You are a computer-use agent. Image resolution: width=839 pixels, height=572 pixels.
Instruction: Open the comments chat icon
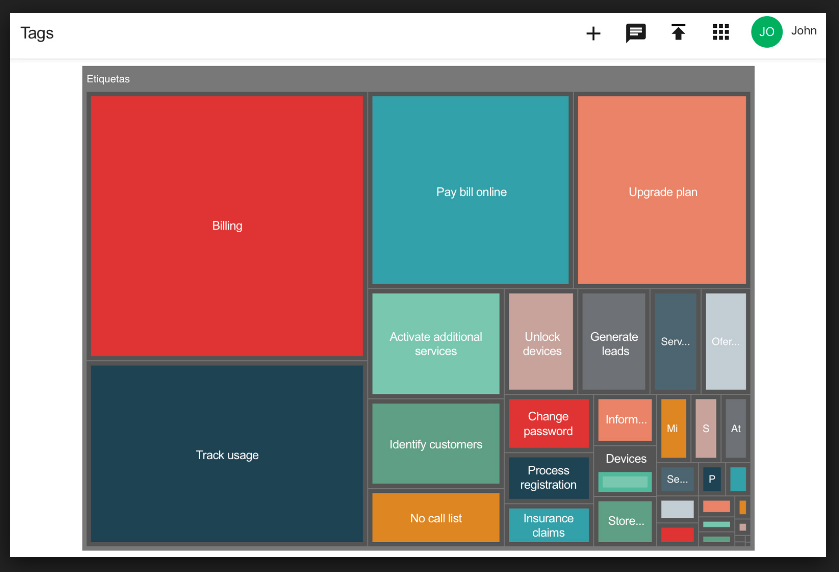635,33
